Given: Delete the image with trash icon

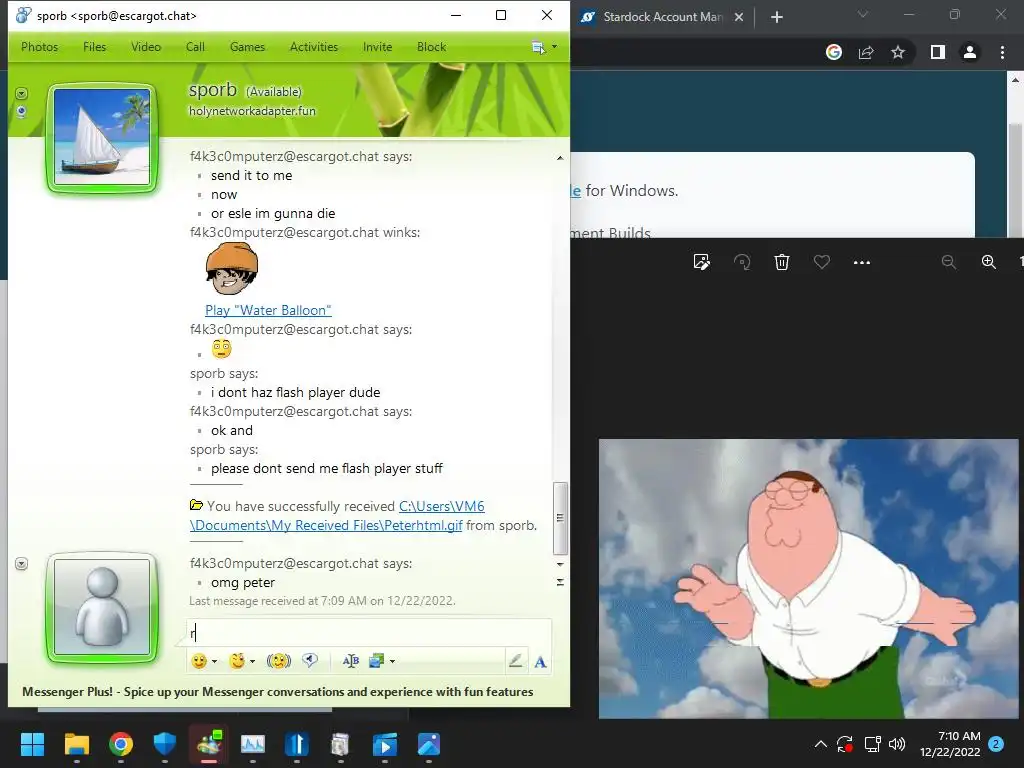Looking at the screenshot, I should 782,262.
